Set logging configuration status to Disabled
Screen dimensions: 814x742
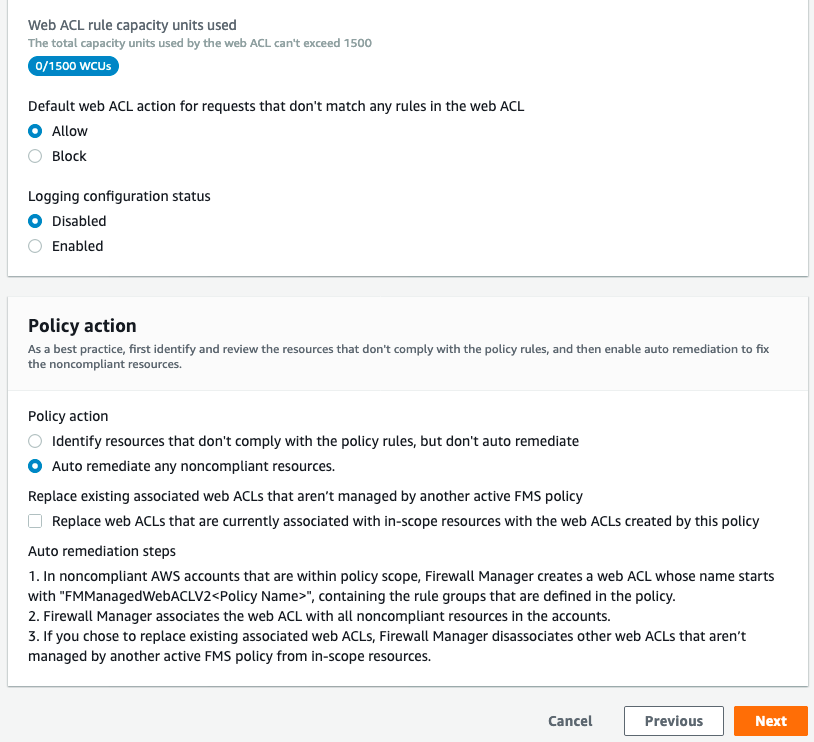pyautogui.click(x=35, y=221)
